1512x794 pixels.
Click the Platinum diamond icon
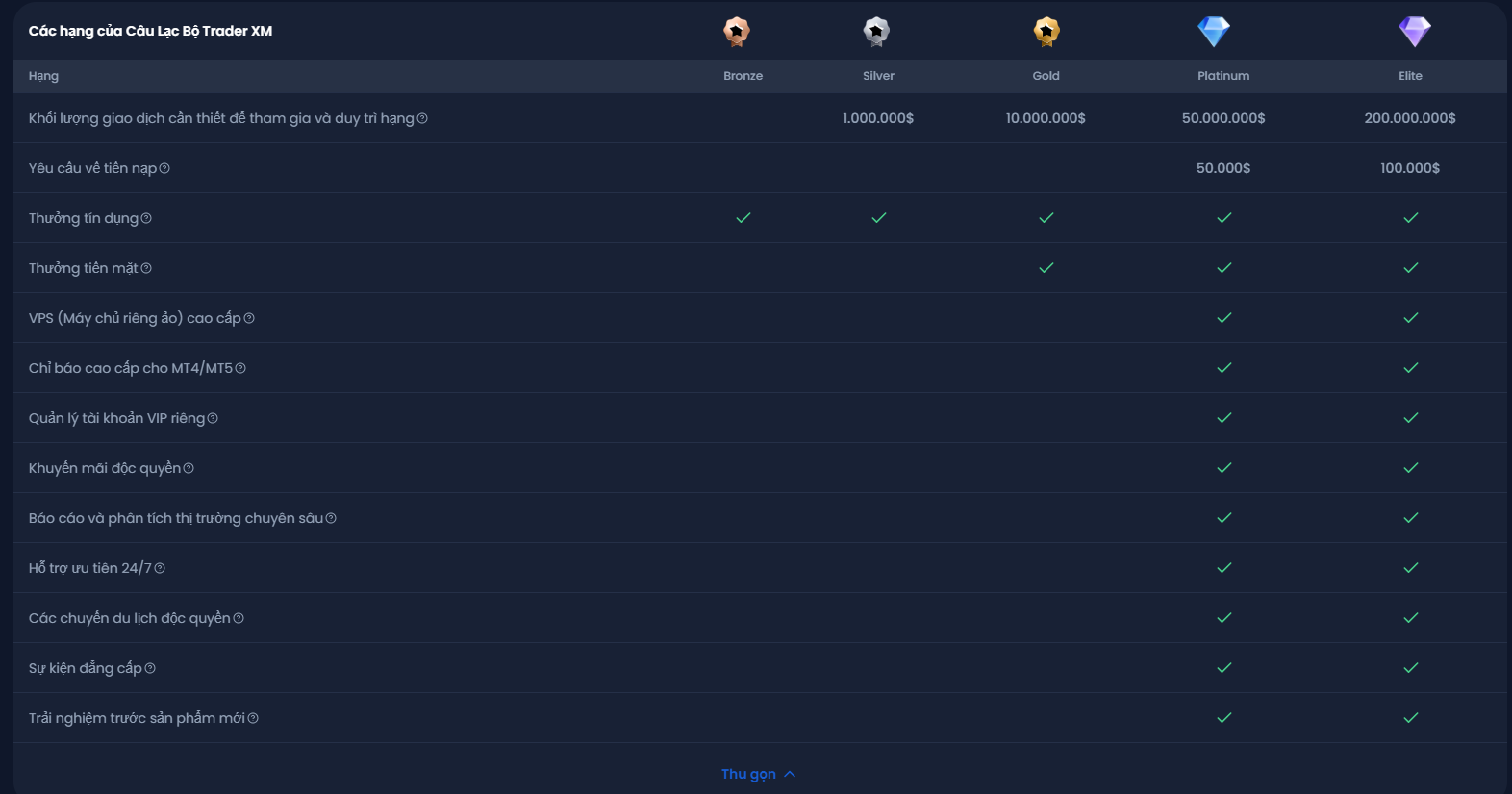[1214, 32]
